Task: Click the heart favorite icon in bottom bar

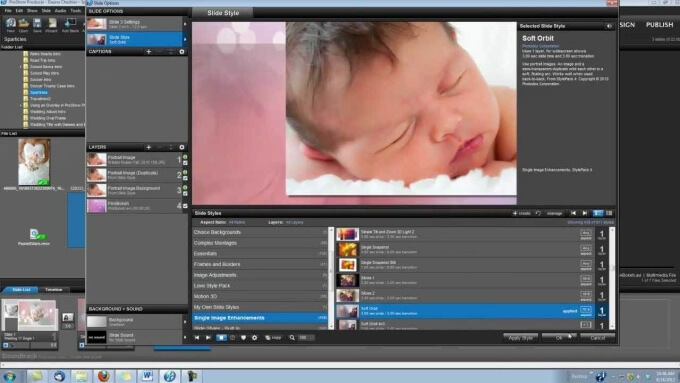Action: point(243,337)
